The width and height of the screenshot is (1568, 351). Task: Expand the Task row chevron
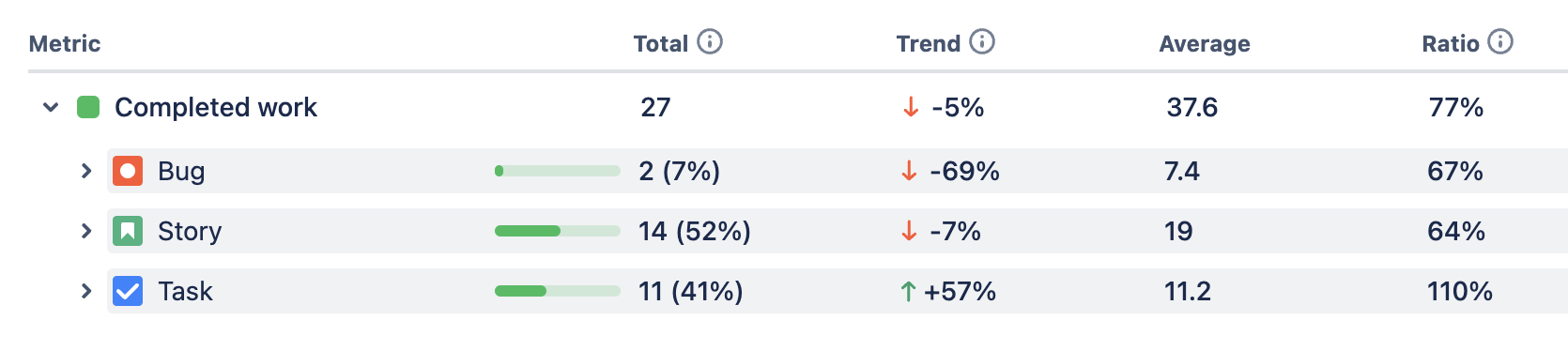(86, 291)
